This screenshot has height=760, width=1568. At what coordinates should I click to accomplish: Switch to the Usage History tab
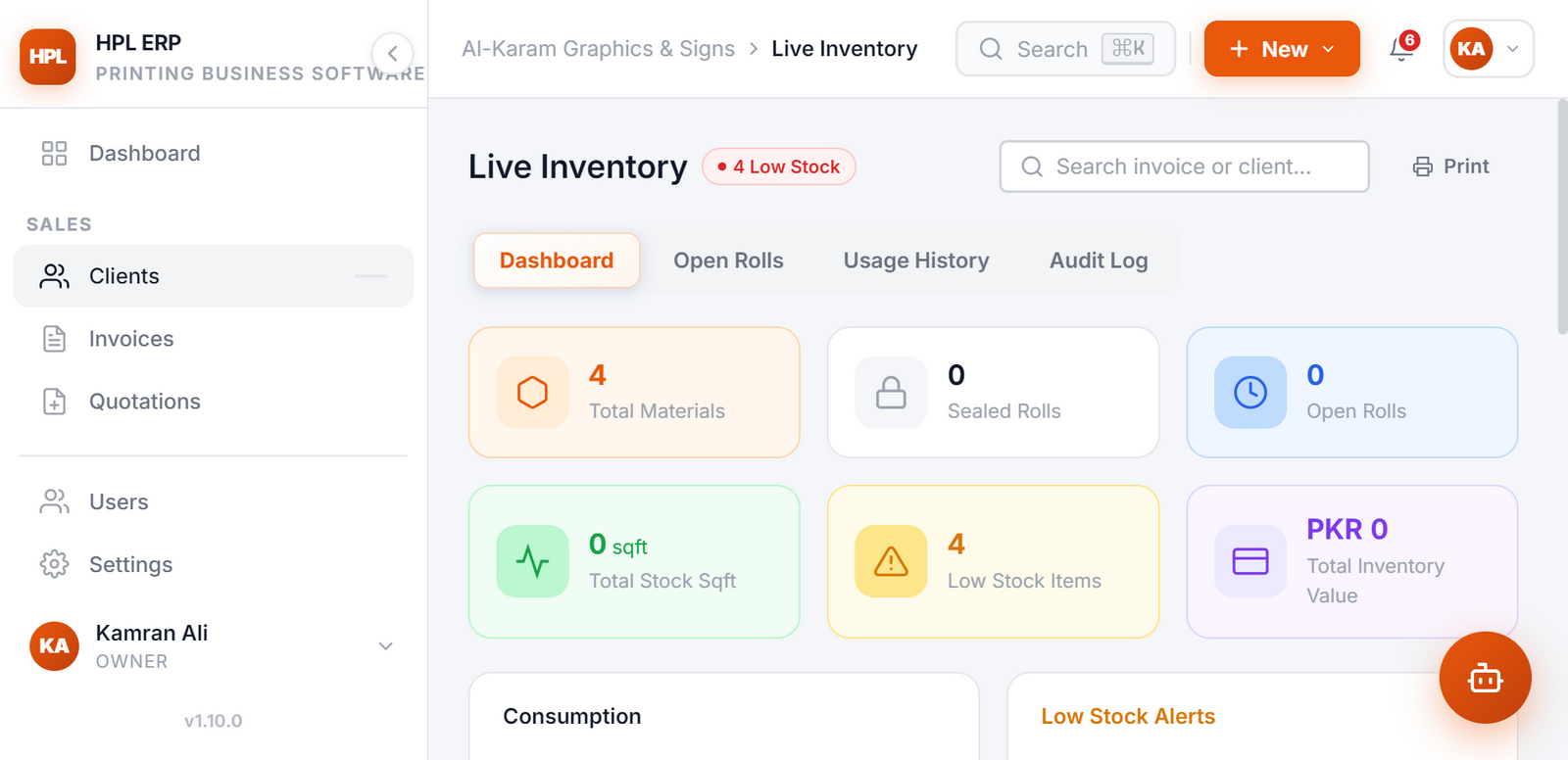916,261
